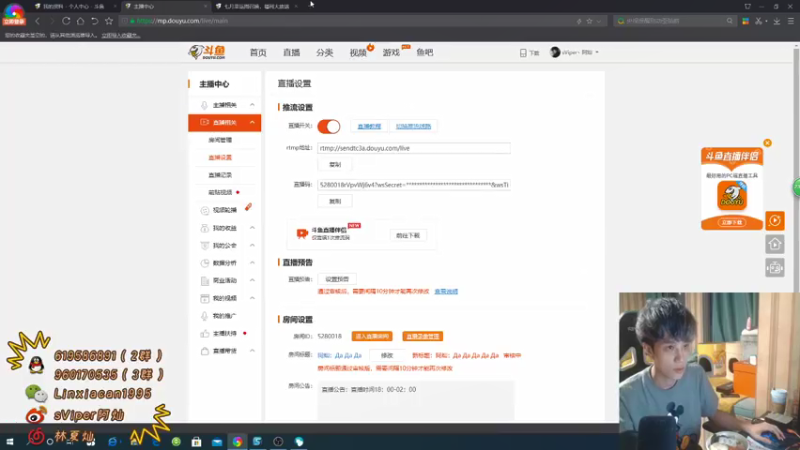The width and height of the screenshot is (800, 450).
Task: Open the 视频轮播 sidebar item
Action: tap(224, 210)
